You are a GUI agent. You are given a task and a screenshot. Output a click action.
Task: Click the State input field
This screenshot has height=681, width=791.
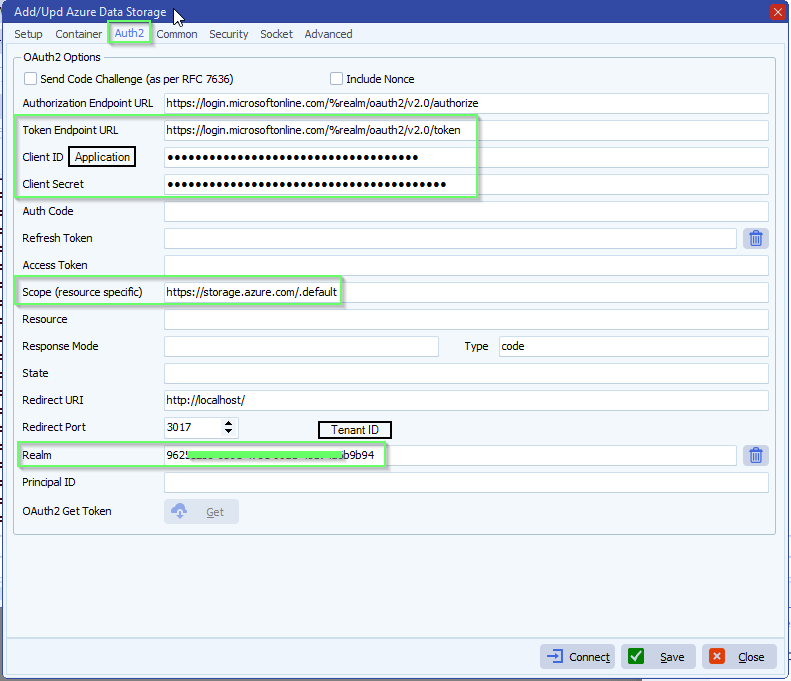(466, 373)
